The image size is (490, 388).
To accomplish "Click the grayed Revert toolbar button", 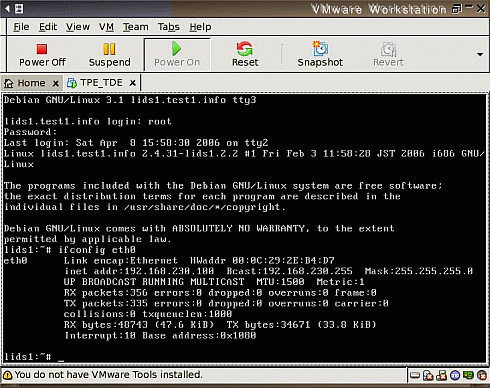I will 388,55.
